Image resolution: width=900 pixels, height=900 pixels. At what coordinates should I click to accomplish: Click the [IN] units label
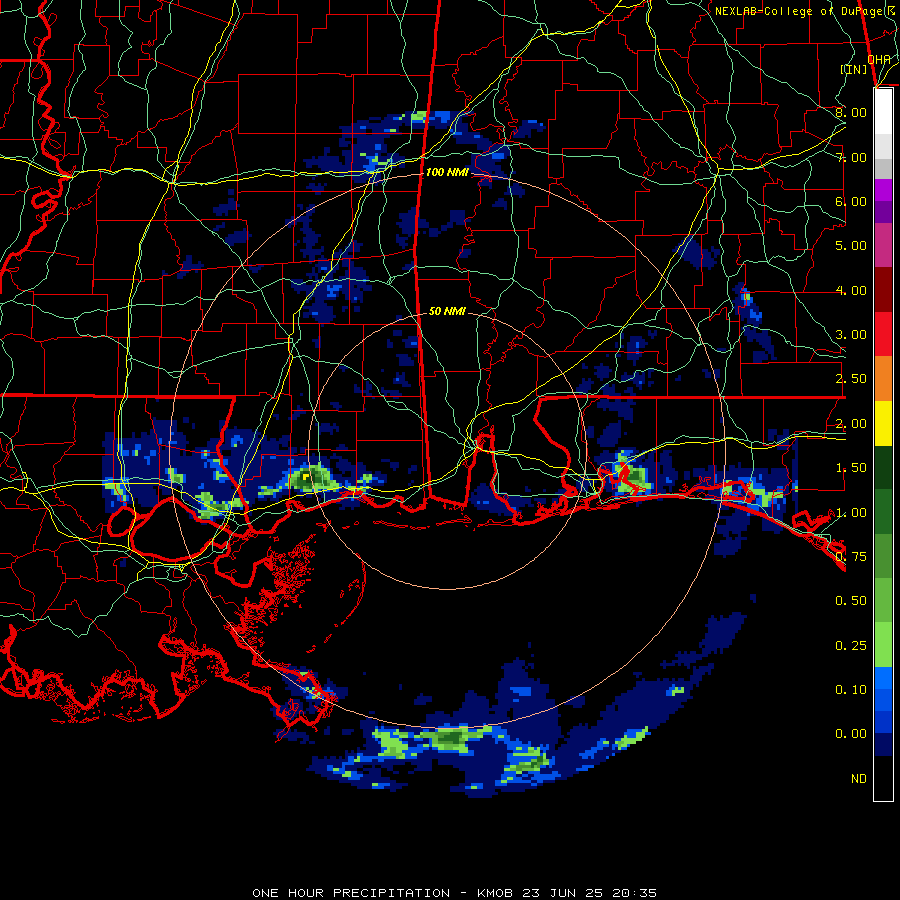pyautogui.click(x=854, y=69)
